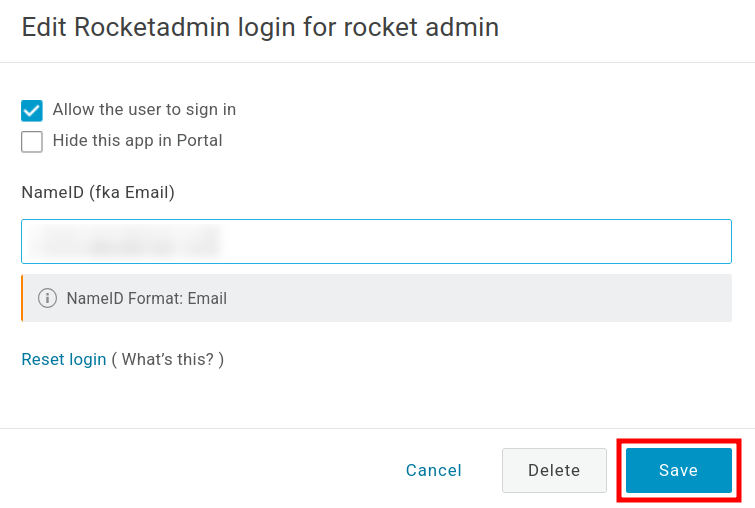Screen dimensions: 755x508
Task: Click the blurred email value in the NameID field
Action: 125,242
